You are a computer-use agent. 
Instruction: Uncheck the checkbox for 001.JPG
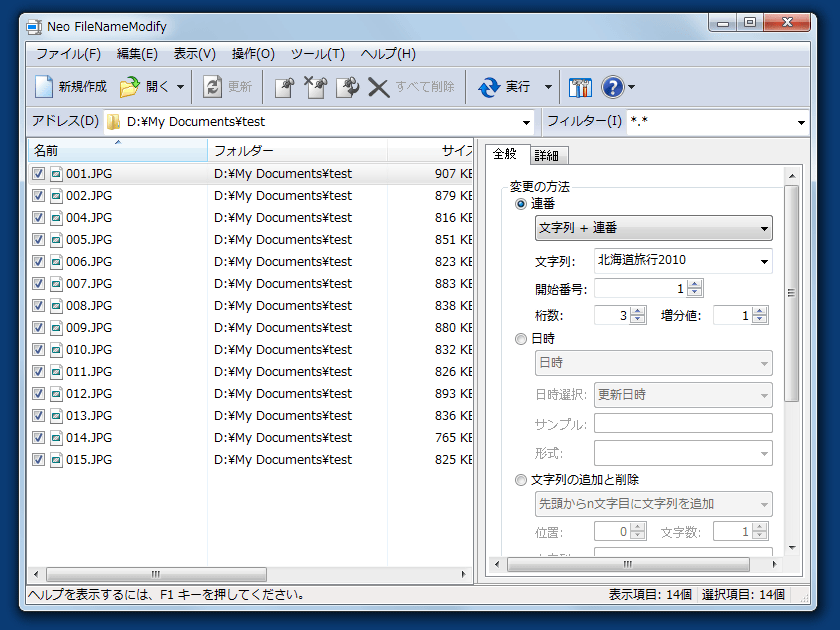coord(38,174)
